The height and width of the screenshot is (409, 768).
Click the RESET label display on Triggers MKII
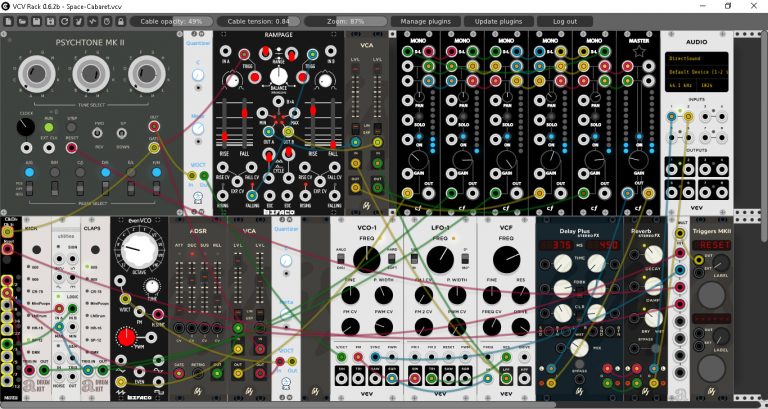[711, 245]
